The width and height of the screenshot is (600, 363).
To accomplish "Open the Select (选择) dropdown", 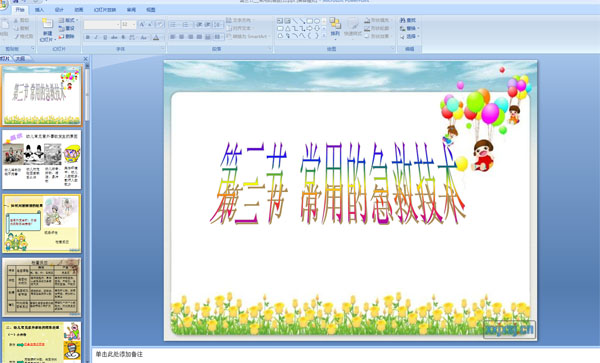I will [x=409, y=36].
